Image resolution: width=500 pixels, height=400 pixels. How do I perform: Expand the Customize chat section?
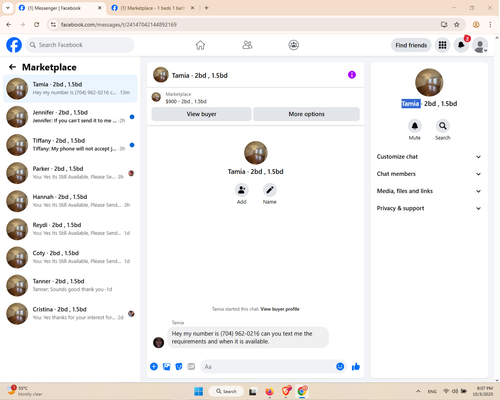coord(429,157)
